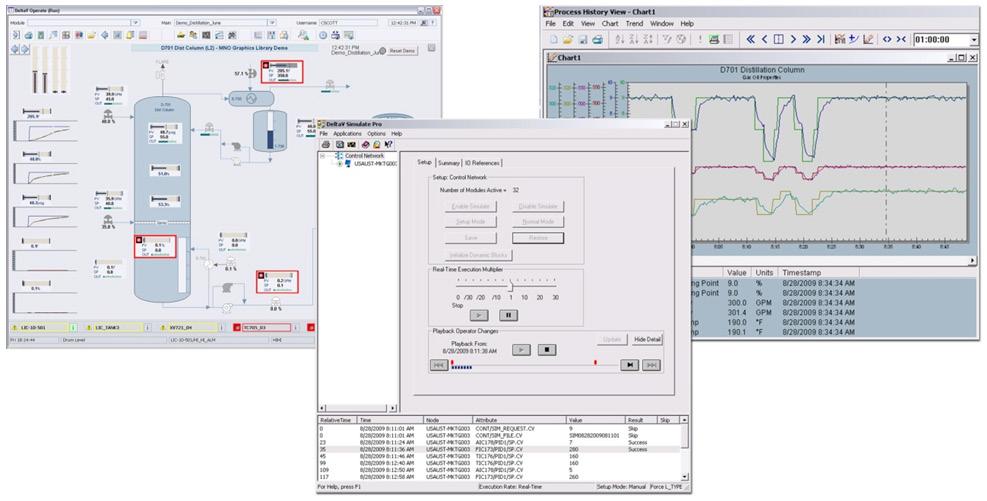Viewport: 987px width, 501px height.
Task: Switch to IO References tab
Action: (482, 163)
